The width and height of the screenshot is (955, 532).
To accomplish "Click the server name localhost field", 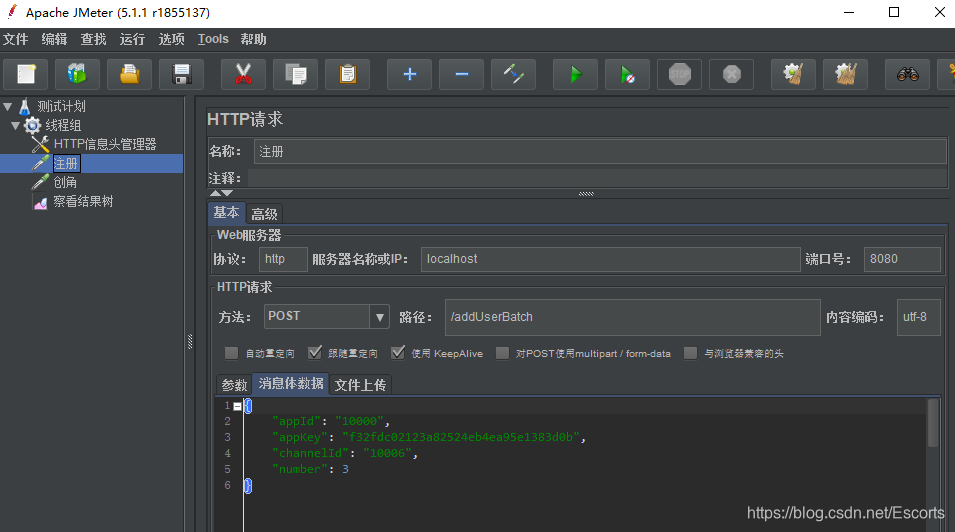I will point(610,259).
